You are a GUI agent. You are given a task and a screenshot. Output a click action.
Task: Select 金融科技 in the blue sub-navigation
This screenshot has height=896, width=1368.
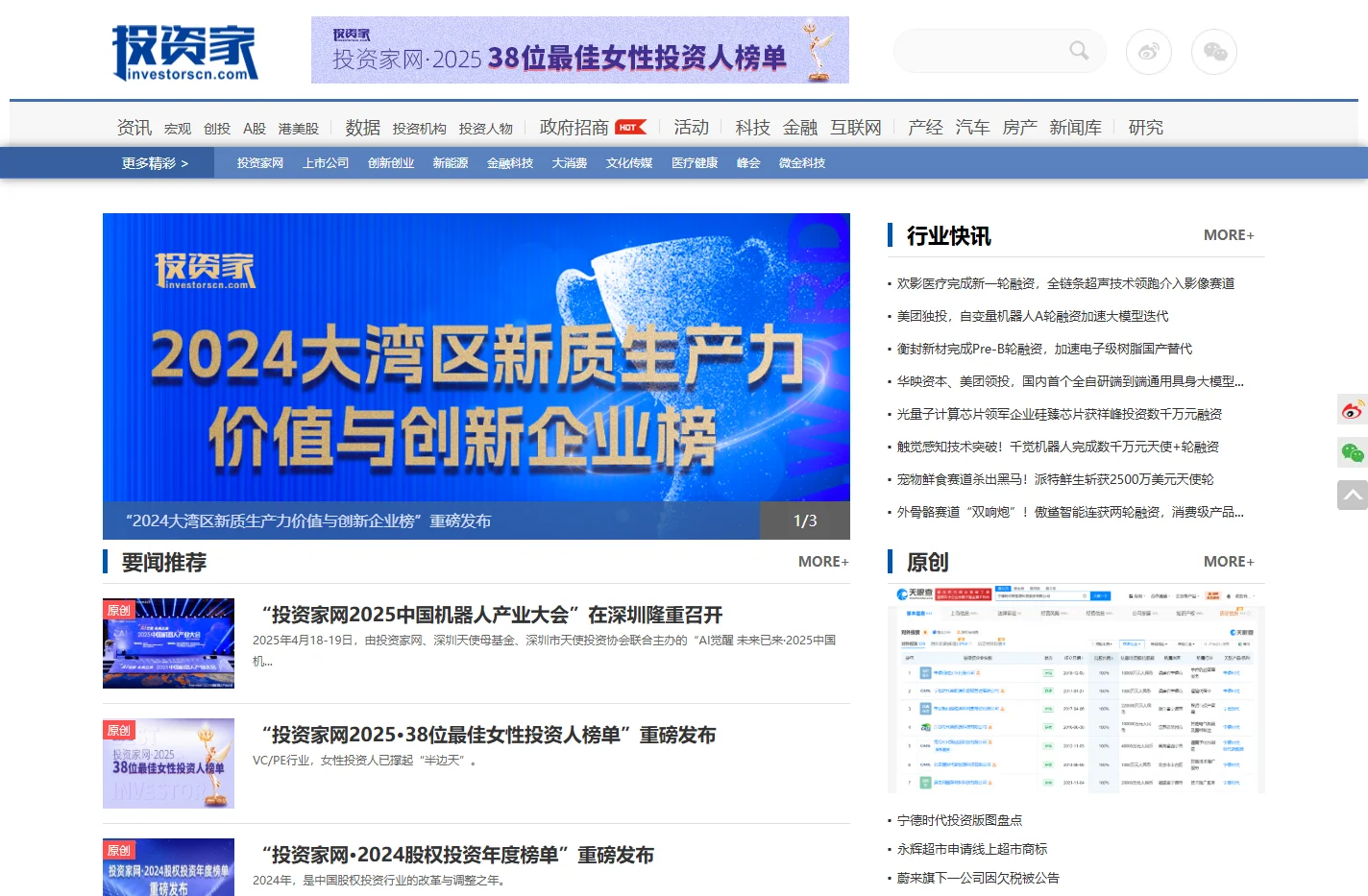pos(510,163)
